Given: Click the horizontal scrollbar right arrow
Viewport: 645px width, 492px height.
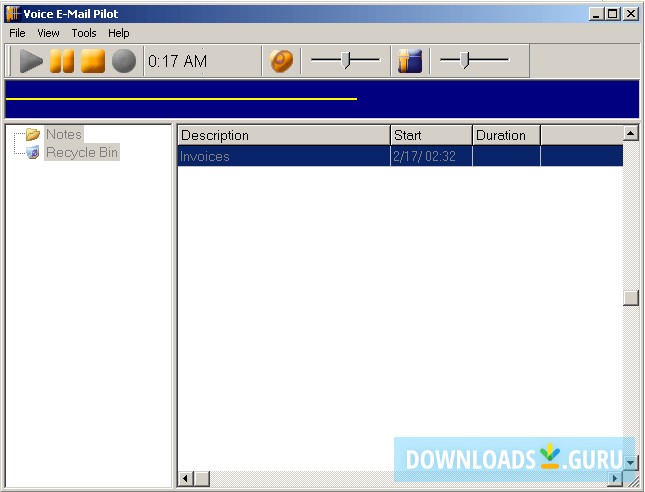Looking at the screenshot, I should pyautogui.click(x=615, y=478).
